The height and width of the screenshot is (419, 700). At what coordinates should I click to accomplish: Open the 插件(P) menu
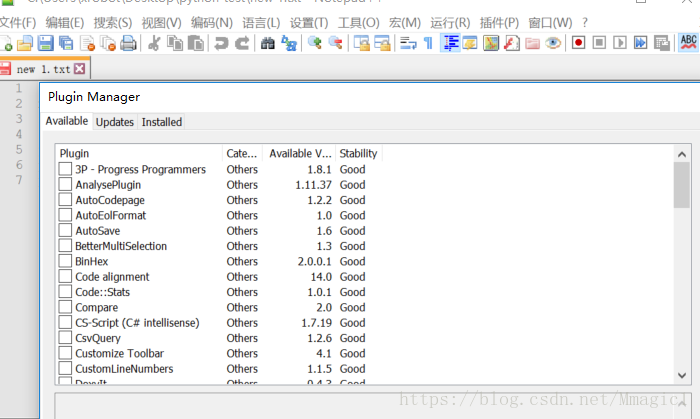pos(499,23)
